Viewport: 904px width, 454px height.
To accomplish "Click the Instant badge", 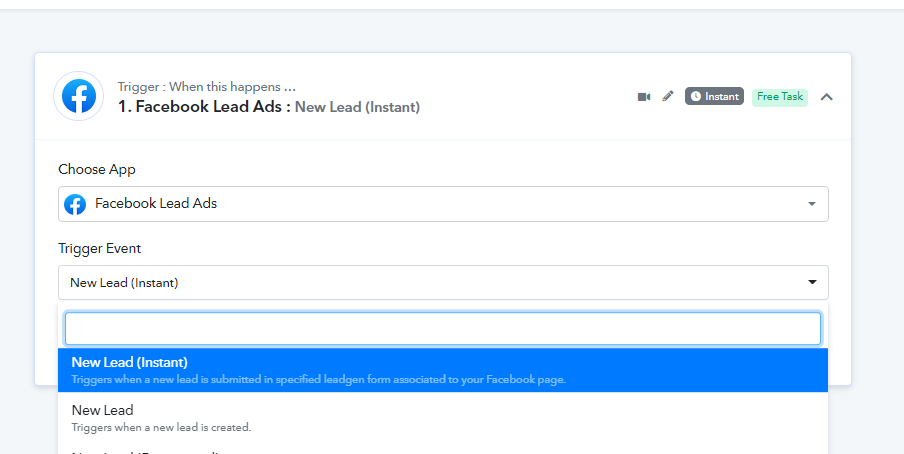I will (x=714, y=96).
